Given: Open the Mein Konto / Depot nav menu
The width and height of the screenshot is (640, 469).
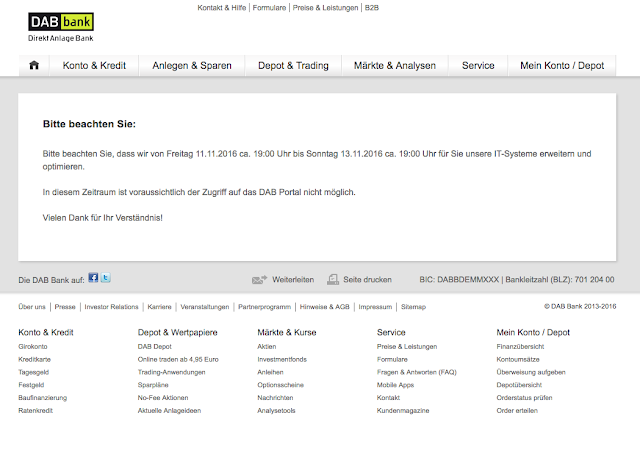Looking at the screenshot, I should (x=562, y=66).
